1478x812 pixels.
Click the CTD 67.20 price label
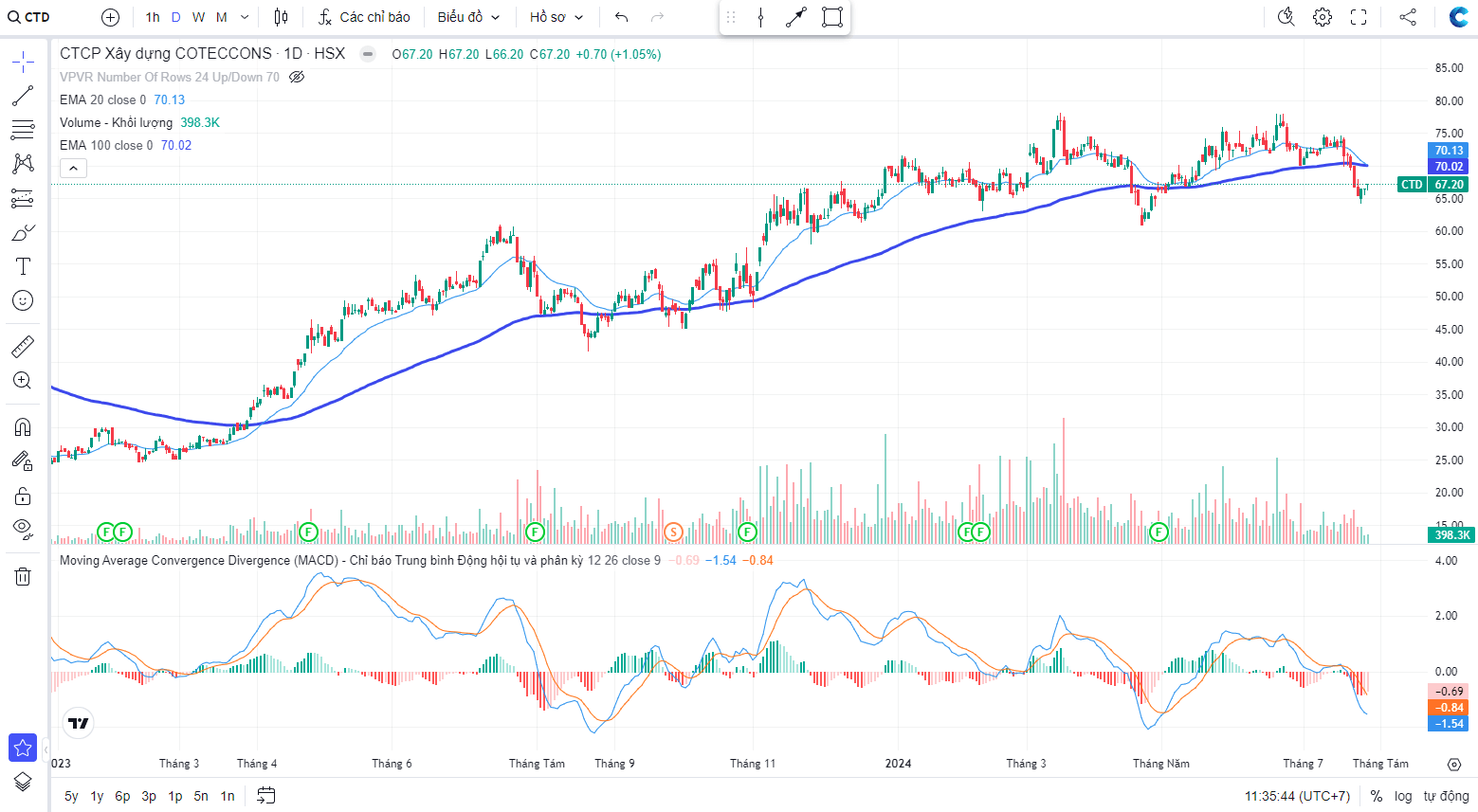[x=1433, y=184]
